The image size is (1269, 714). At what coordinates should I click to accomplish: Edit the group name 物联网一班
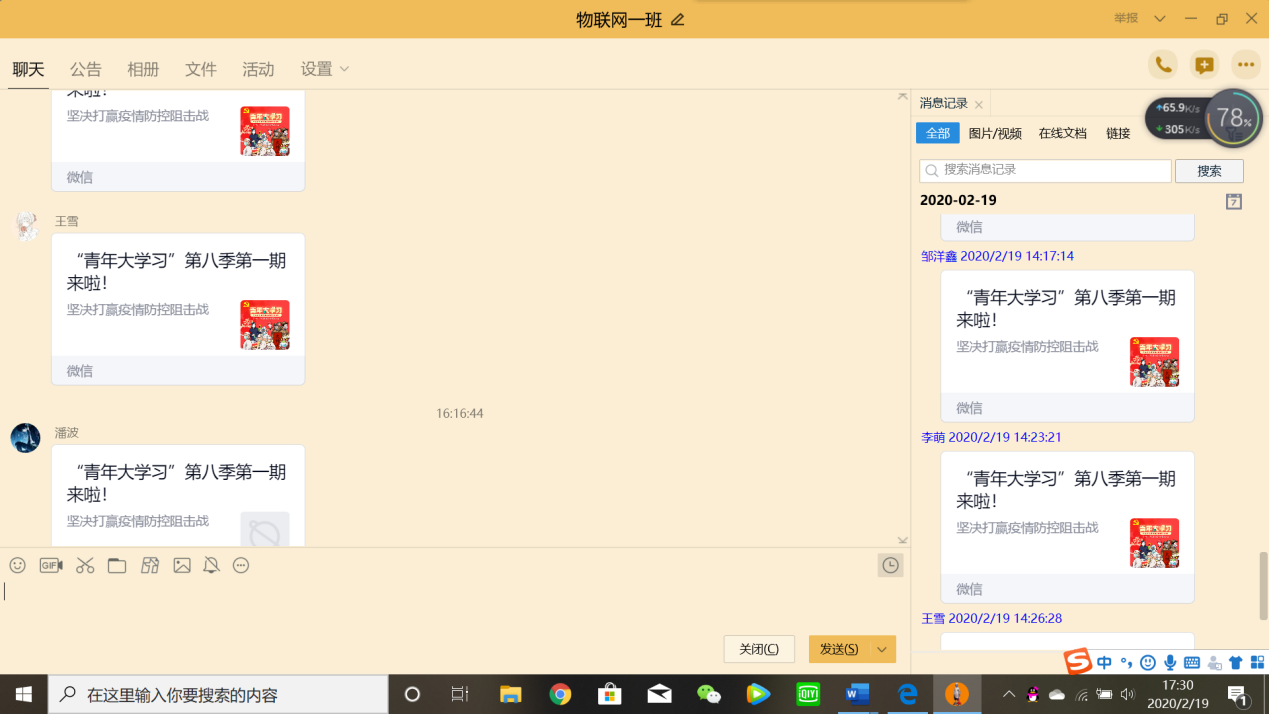(x=678, y=19)
